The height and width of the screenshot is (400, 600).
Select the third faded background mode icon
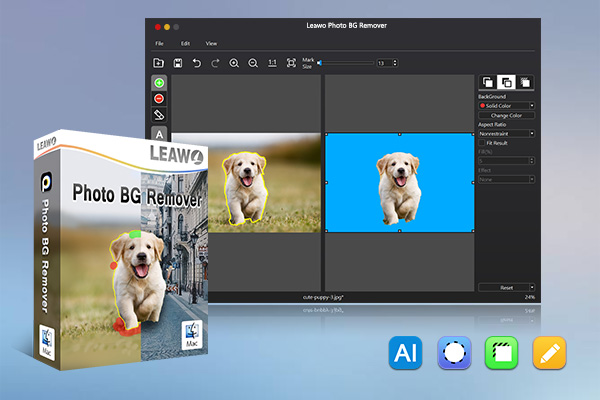525,82
